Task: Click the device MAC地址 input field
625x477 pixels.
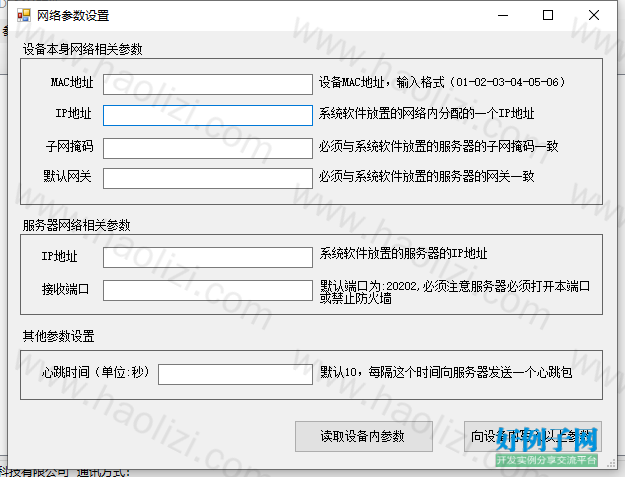Action: pos(208,84)
